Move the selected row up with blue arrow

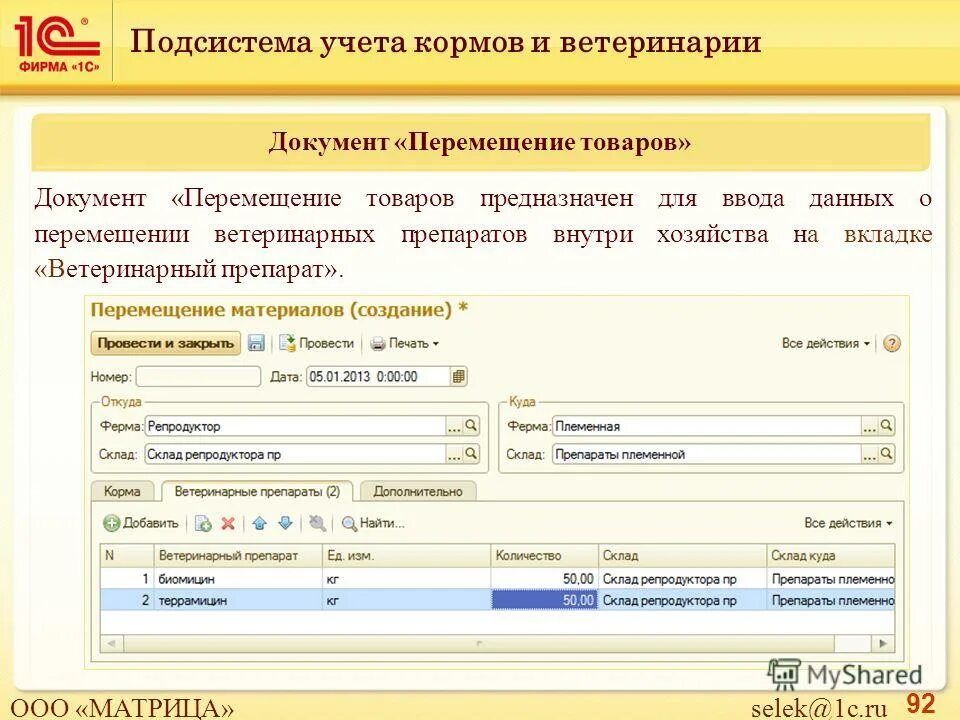click(260, 522)
